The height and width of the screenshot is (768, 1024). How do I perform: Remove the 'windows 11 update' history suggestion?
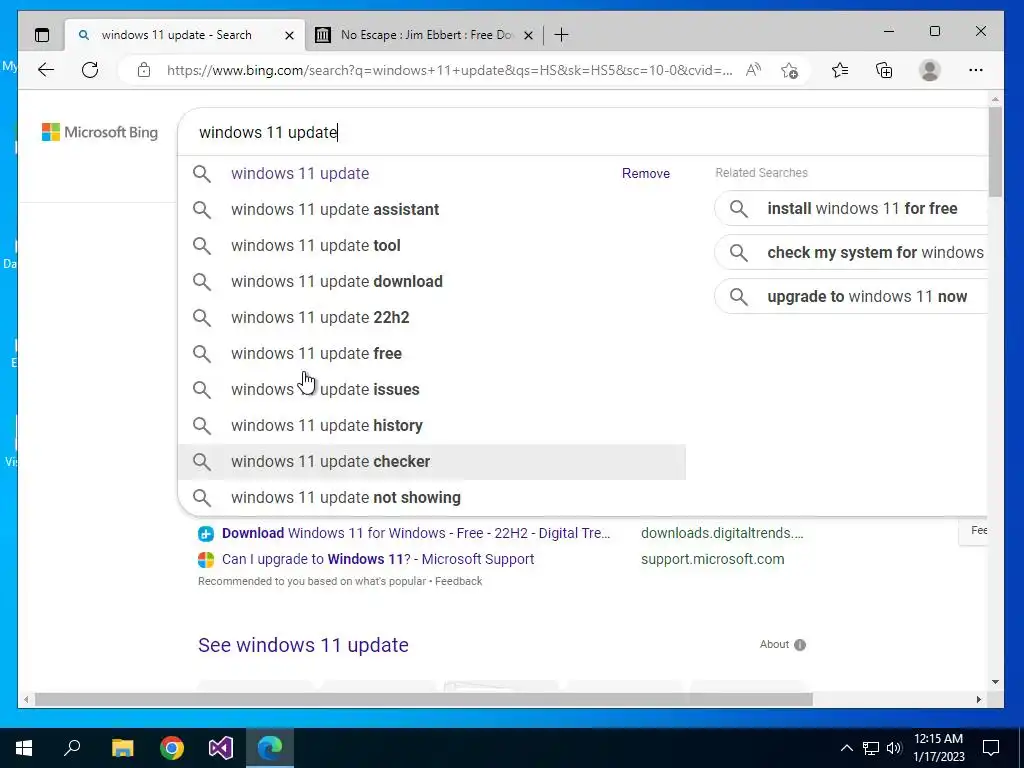[646, 174]
